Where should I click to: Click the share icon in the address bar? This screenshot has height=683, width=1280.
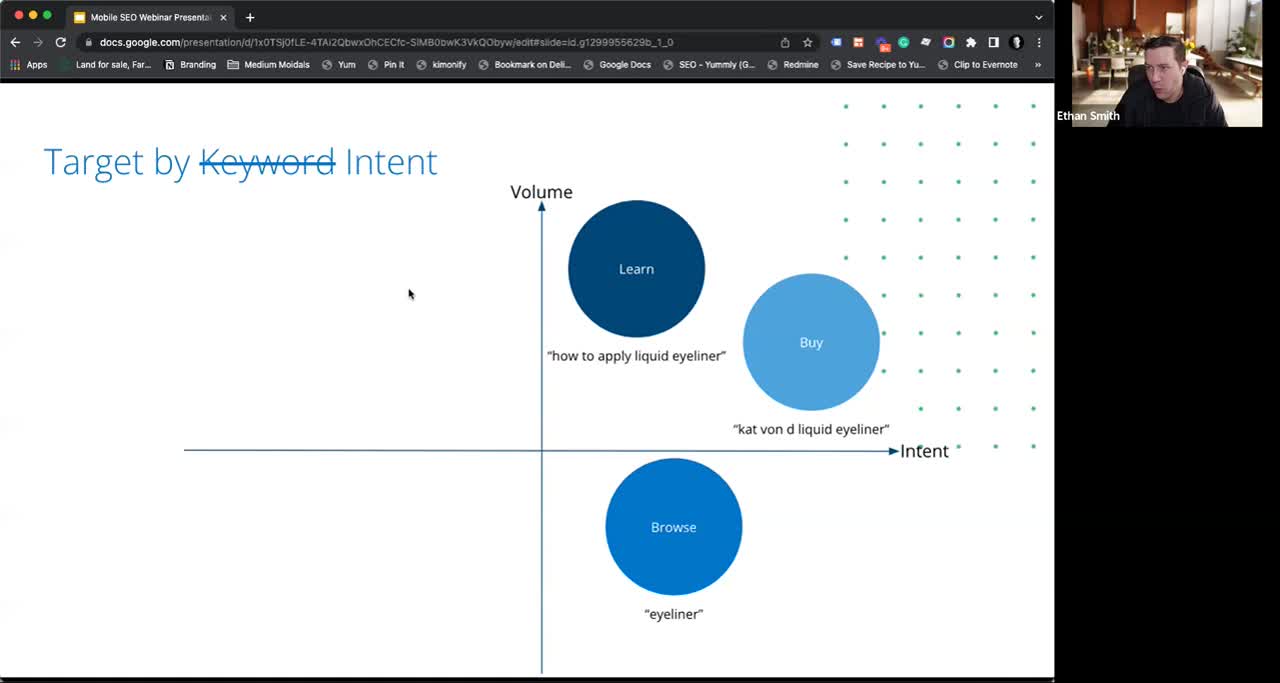point(785,42)
